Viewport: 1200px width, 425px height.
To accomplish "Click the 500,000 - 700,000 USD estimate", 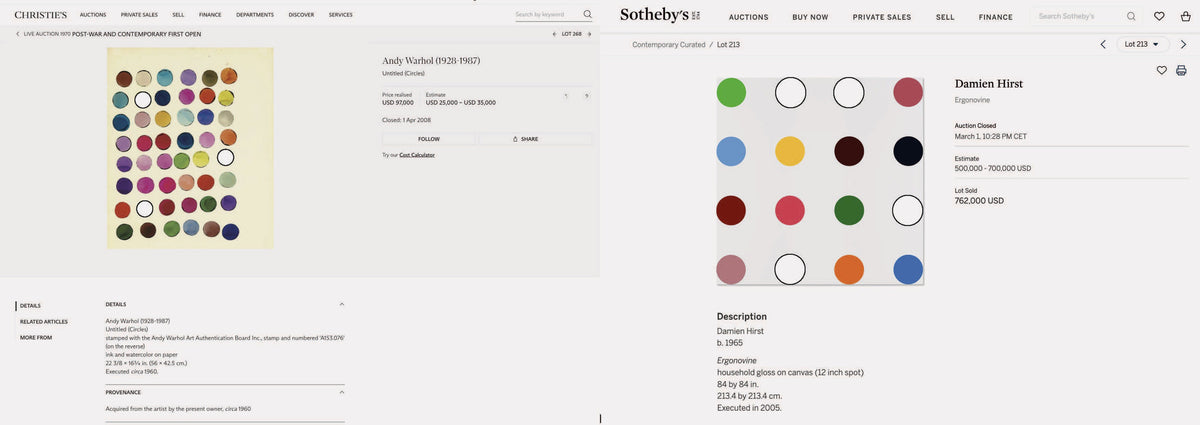I will point(993,169).
